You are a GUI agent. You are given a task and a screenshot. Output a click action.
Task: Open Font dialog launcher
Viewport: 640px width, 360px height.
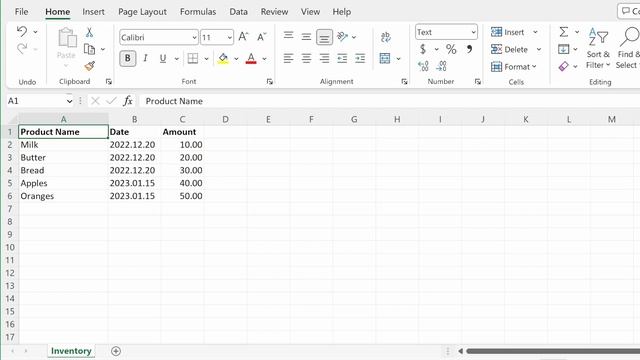270,82
